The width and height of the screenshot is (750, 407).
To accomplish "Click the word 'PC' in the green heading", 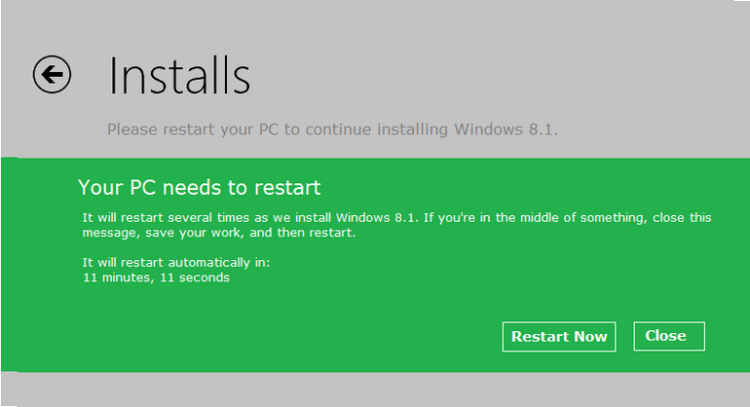I will (x=143, y=187).
